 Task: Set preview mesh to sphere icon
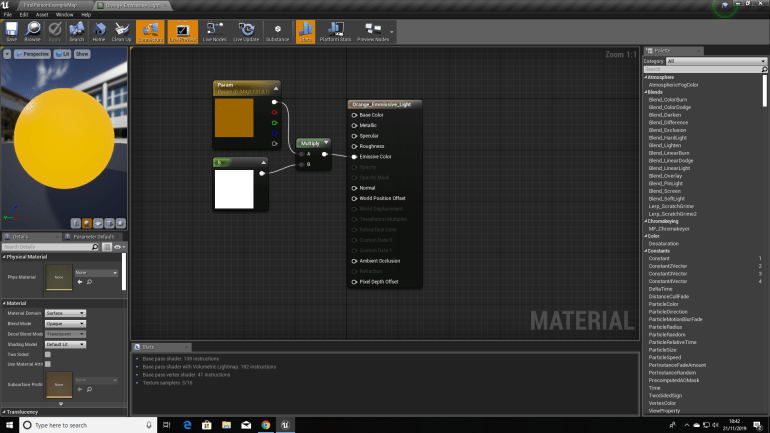pos(87,223)
